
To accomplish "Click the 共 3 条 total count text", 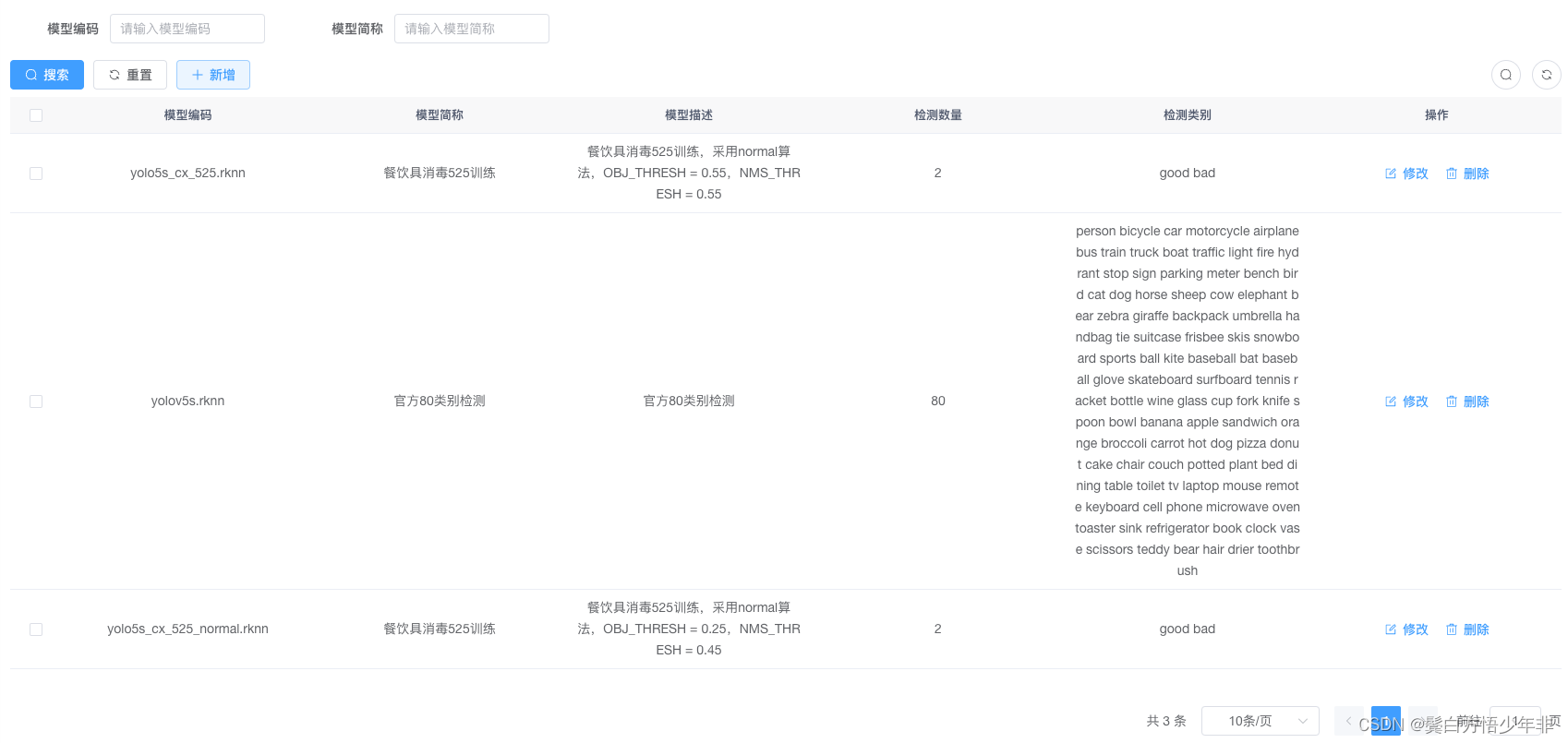I will 1166,721.
